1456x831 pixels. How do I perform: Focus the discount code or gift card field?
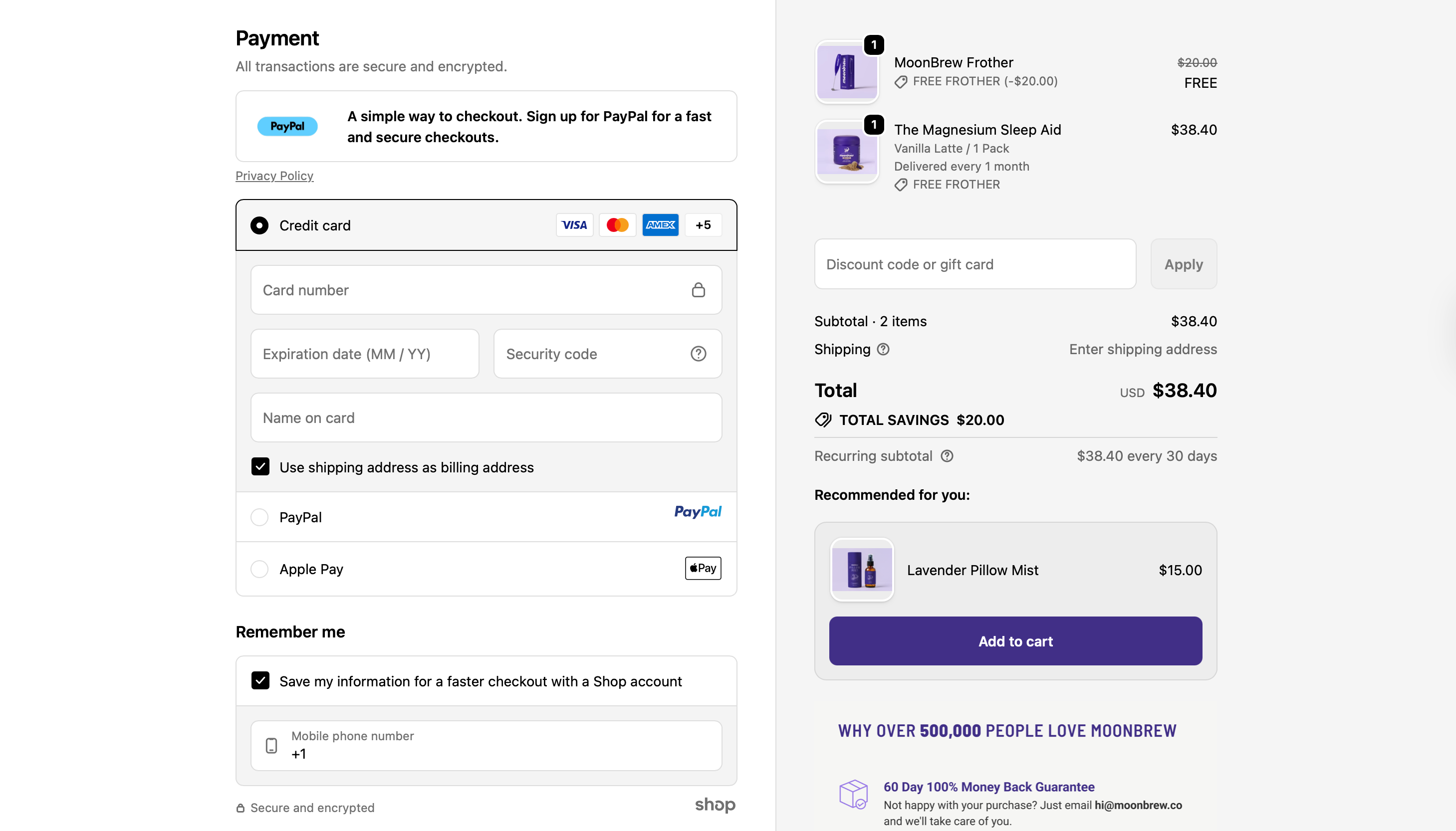click(x=975, y=264)
